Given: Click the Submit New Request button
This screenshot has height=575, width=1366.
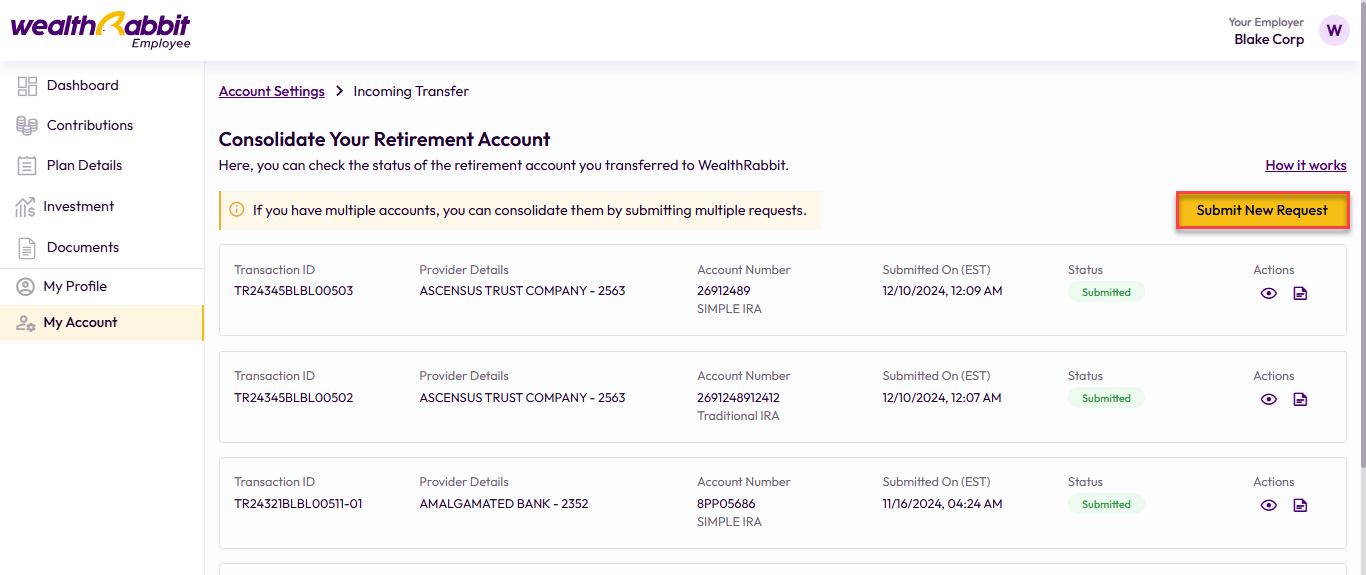Looking at the screenshot, I should (x=1262, y=210).
